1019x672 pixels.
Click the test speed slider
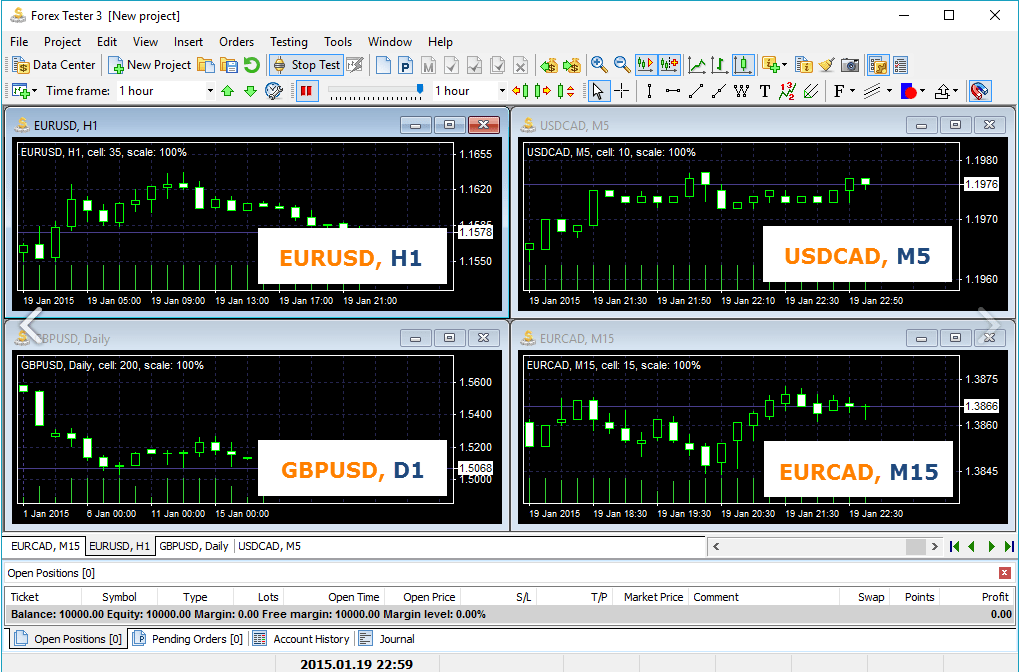pyautogui.click(x=376, y=91)
